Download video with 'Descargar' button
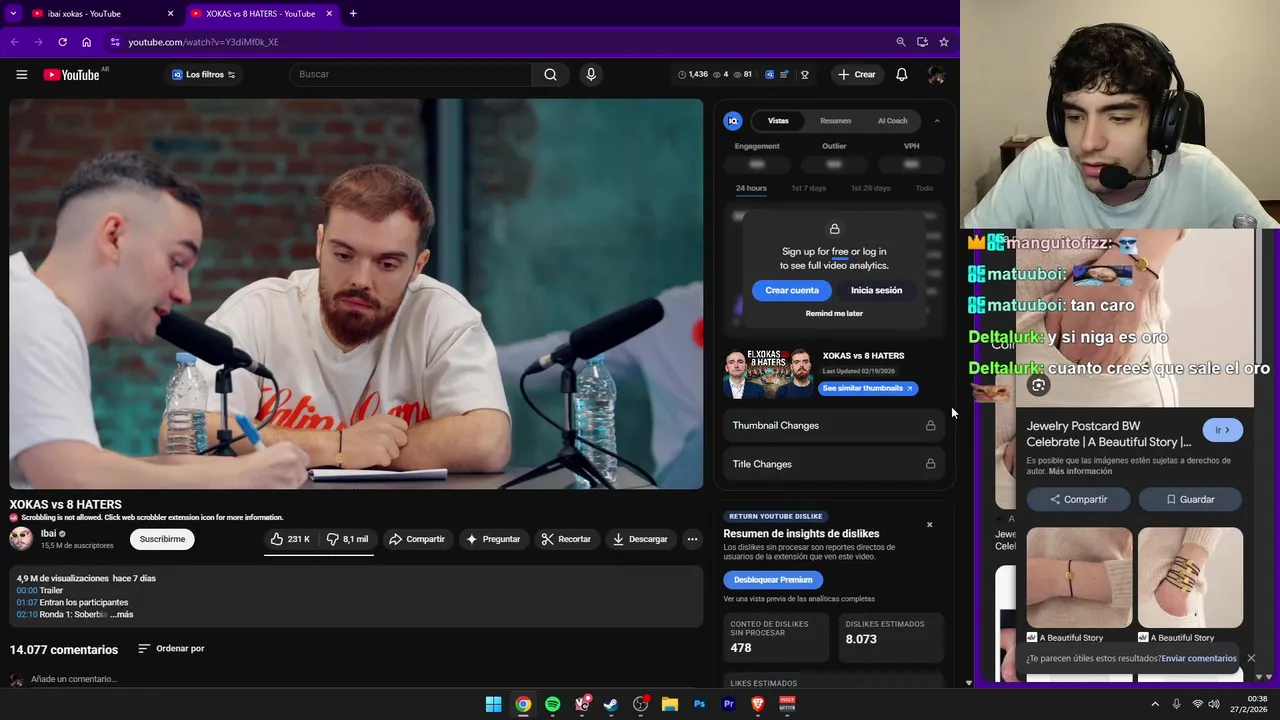This screenshot has height=720, width=1280. pyautogui.click(x=640, y=539)
